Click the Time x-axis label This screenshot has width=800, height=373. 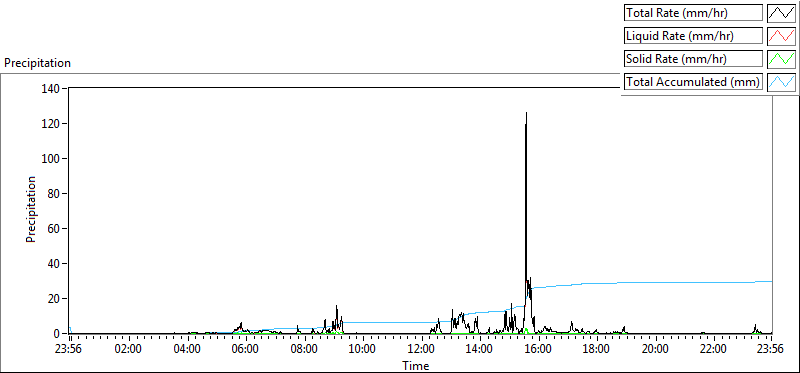(416, 365)
